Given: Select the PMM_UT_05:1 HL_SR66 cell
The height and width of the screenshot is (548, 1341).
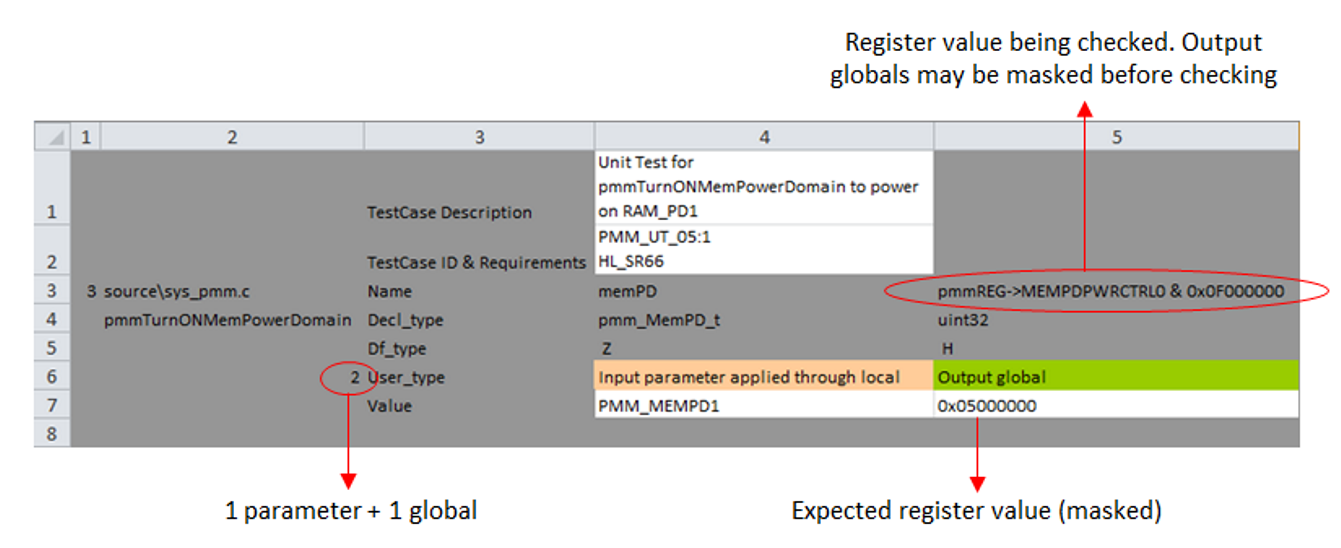Looking at the screenshot, I should (763, 251).
